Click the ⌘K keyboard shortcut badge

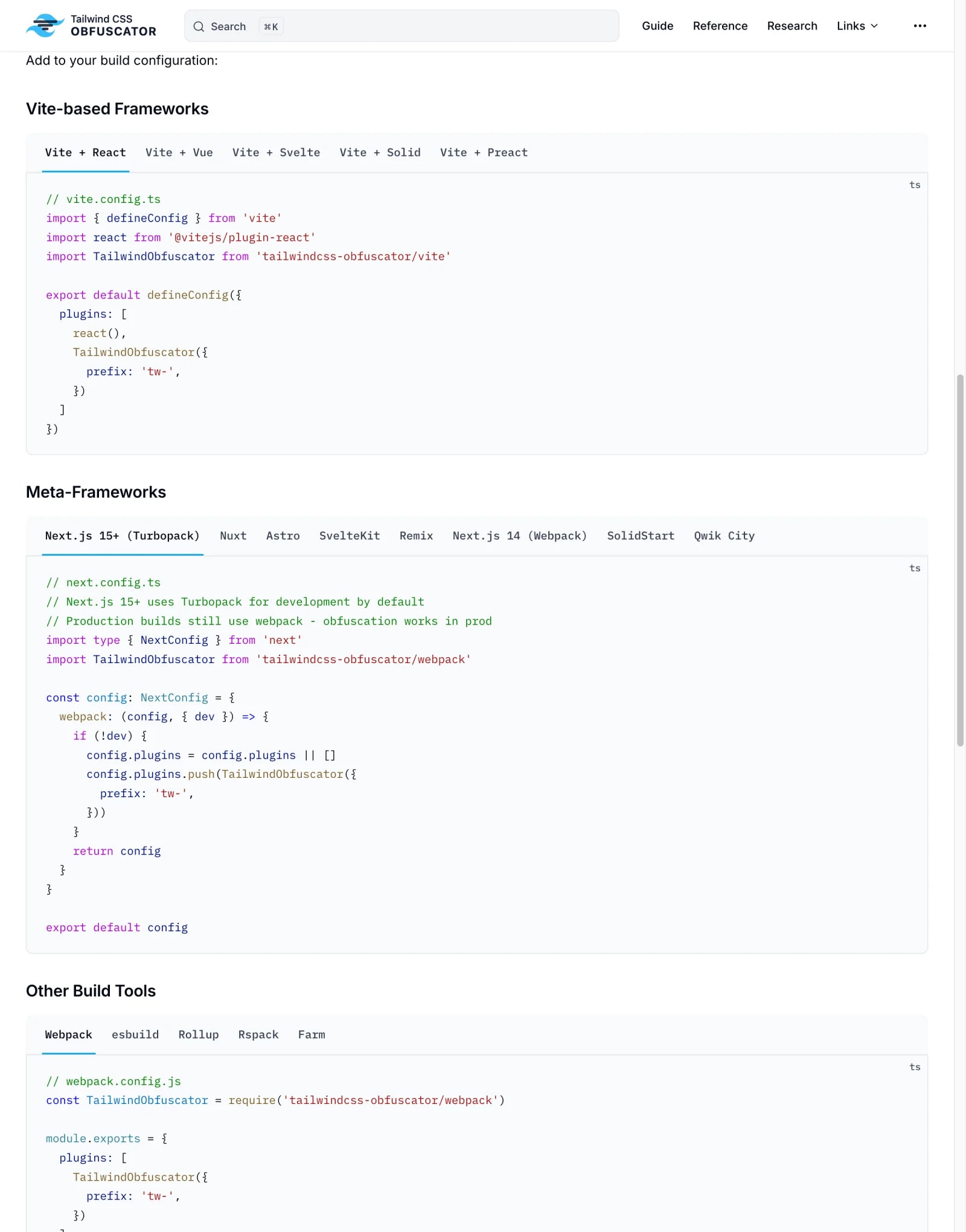pyautogui.click(x=270, y=27)
